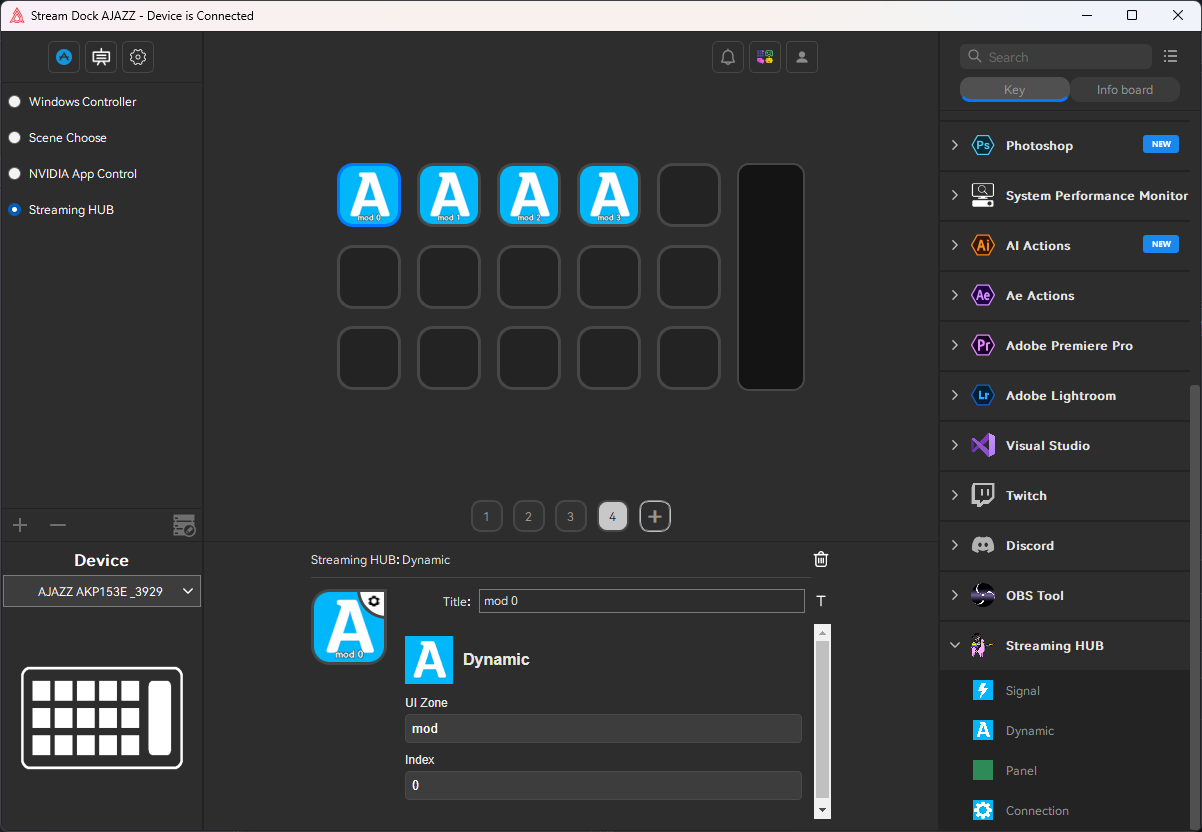The height and width of the screenshot is (832, 1202).
Task: Go to page 1
Action: coord(486,516)
